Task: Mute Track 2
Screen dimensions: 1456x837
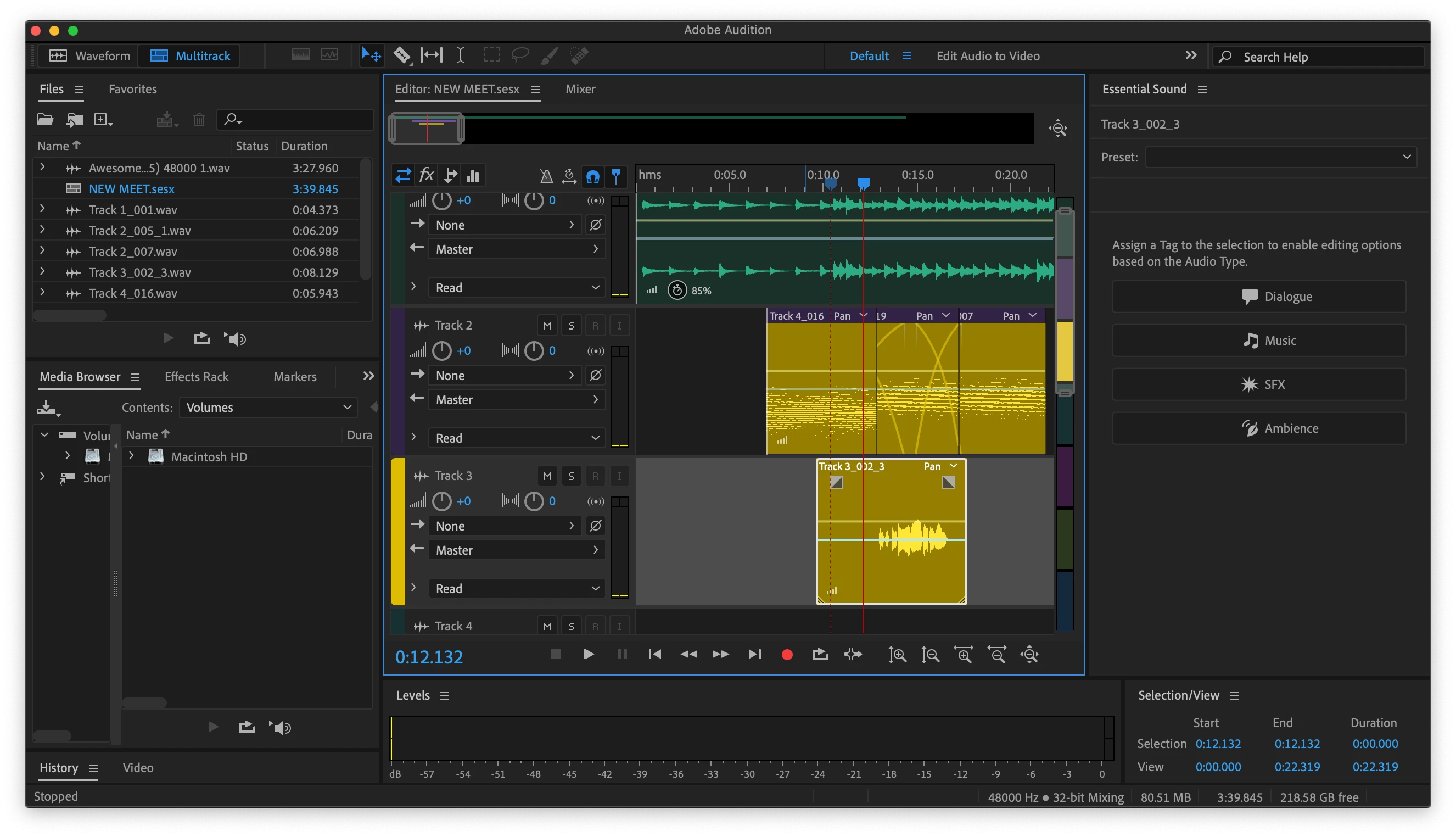Action: click(547, 325)
